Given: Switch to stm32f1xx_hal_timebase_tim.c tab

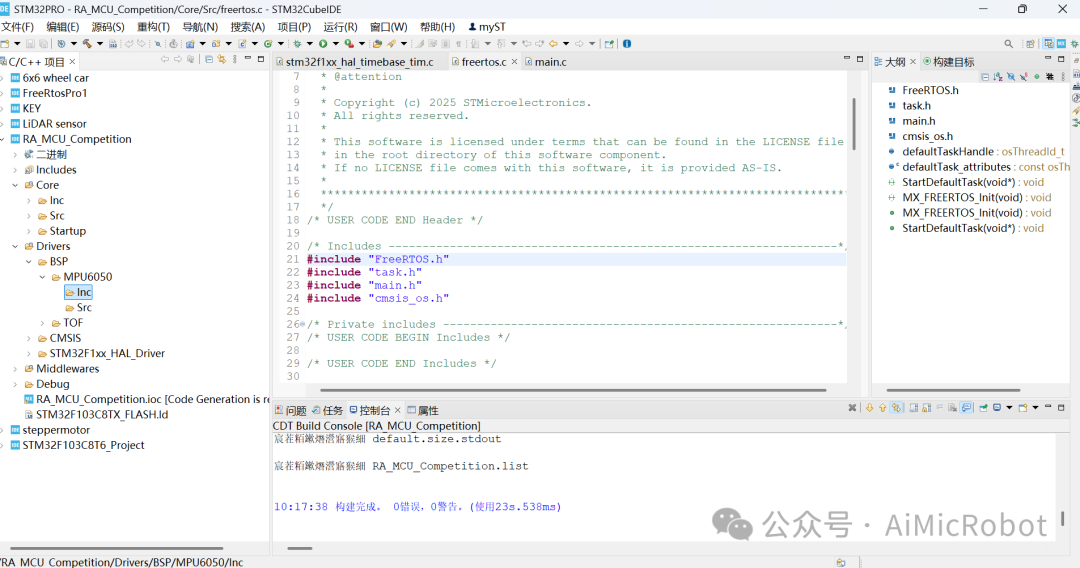Looking at the screenshot, I should 354,61.
